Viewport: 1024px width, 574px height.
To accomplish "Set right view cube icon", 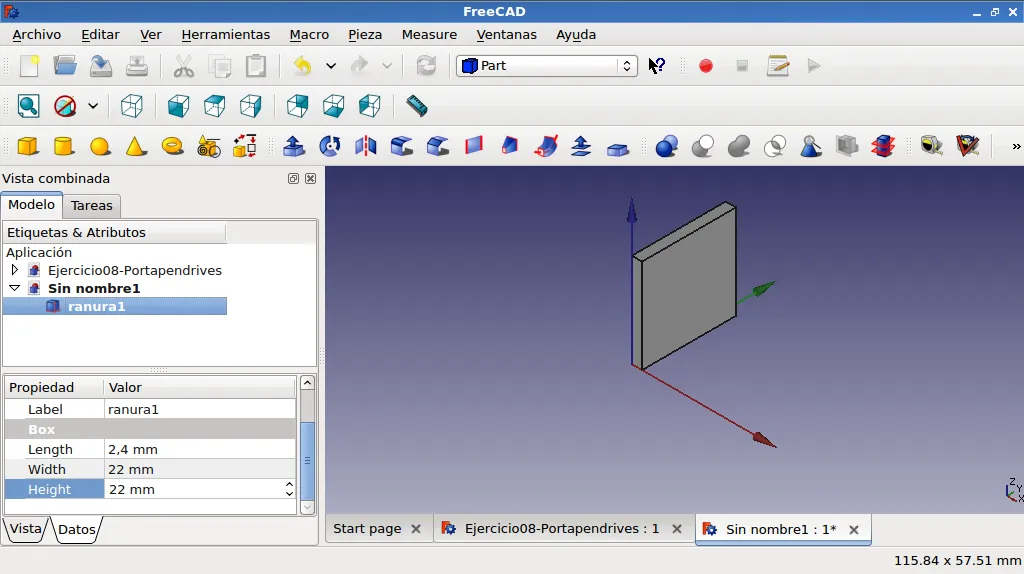I will pos(251,106).
